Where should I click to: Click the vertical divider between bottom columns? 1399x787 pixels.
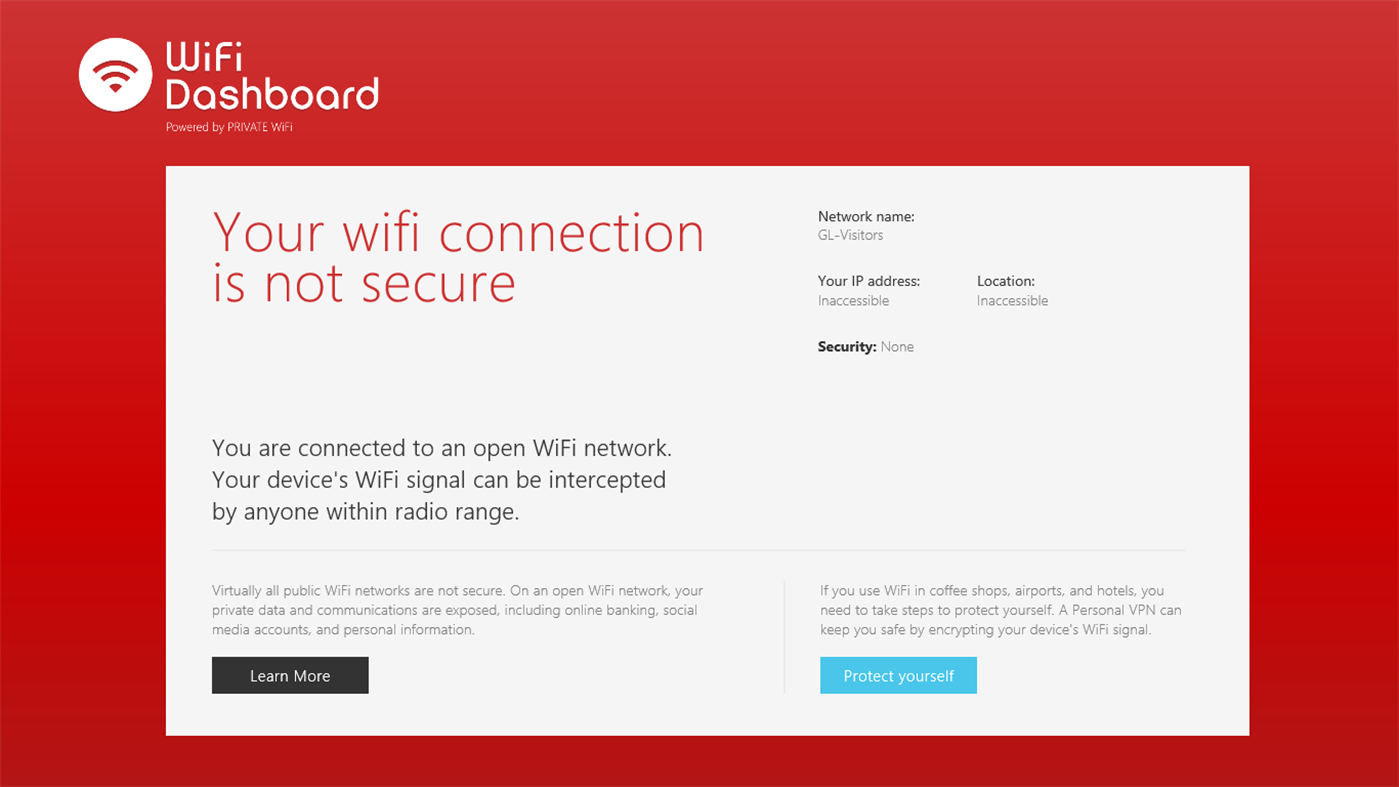pyautogui.click(x=785, y=636)
